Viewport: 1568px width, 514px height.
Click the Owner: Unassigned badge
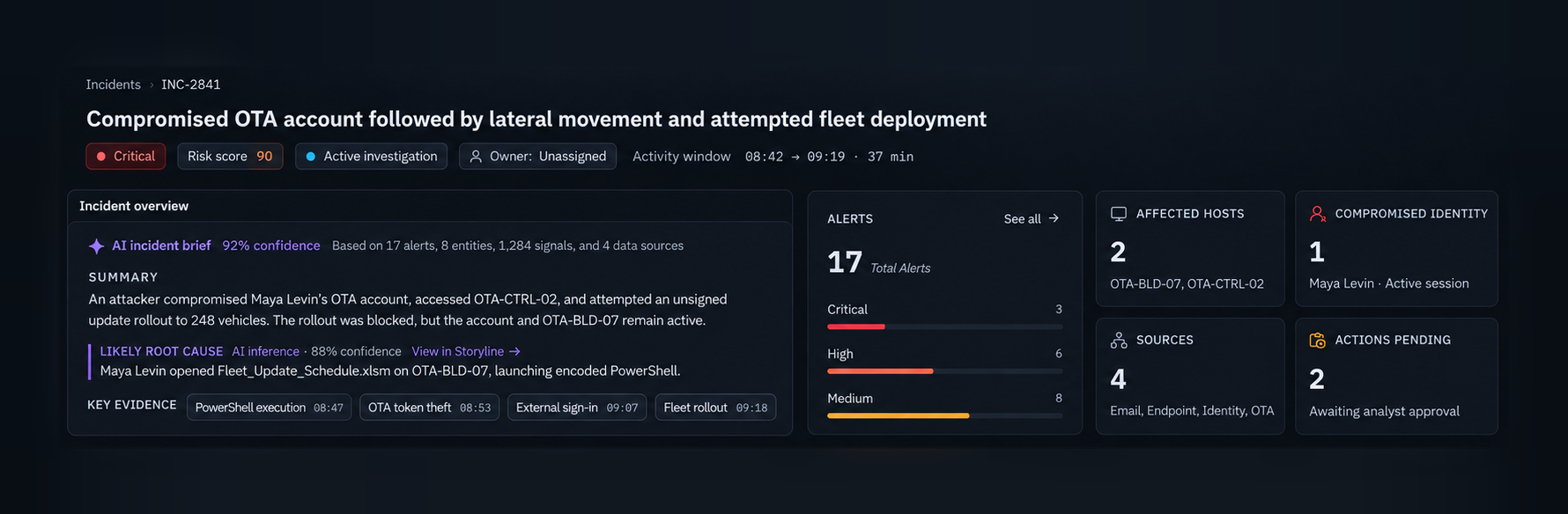tap(537, 157)
